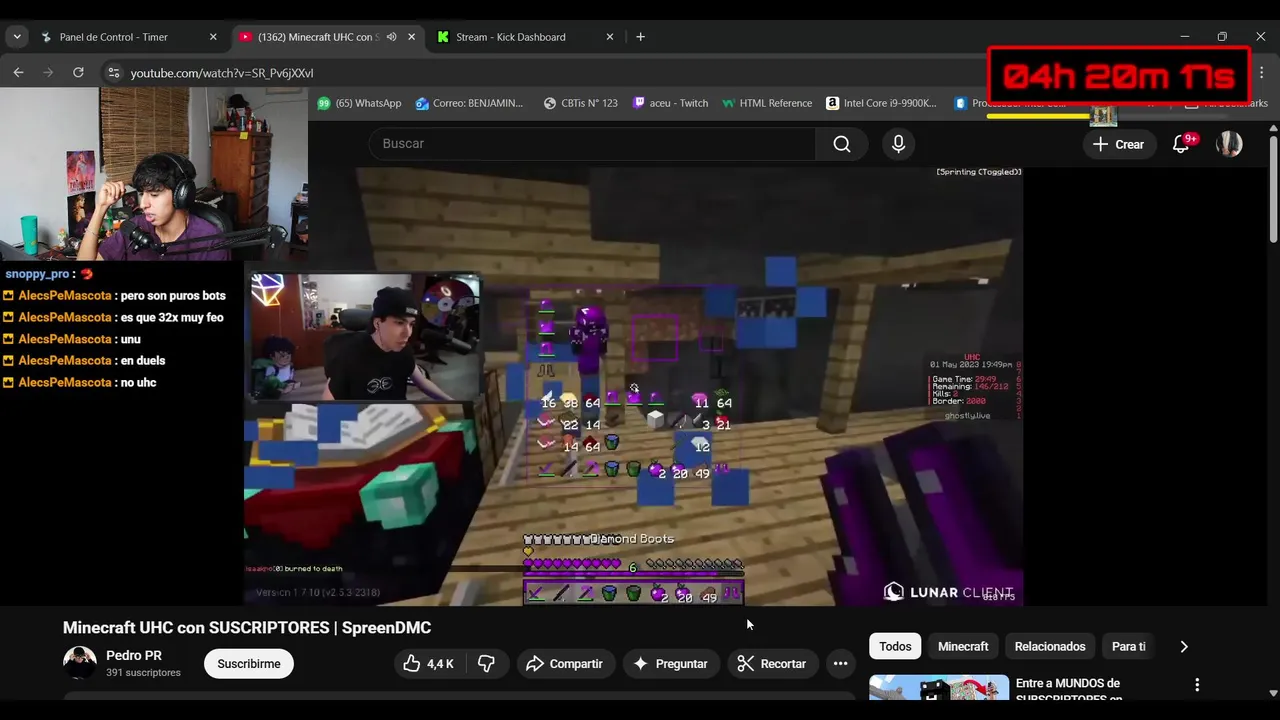The width and height of the screenshot is (1280, 720).
Task: Open the recommended video title Entra a MUNDOS
Action: coord(1068,690)
